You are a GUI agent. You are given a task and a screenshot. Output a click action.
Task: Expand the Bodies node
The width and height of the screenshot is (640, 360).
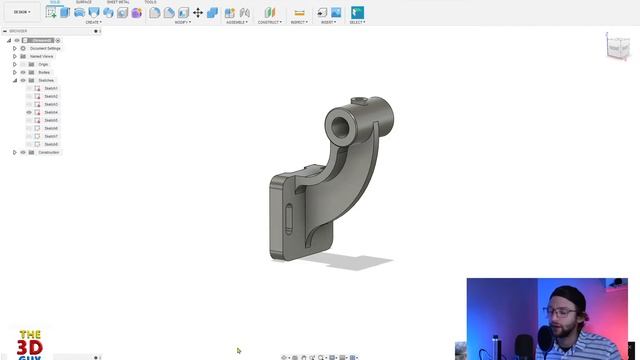pos(15,72)
